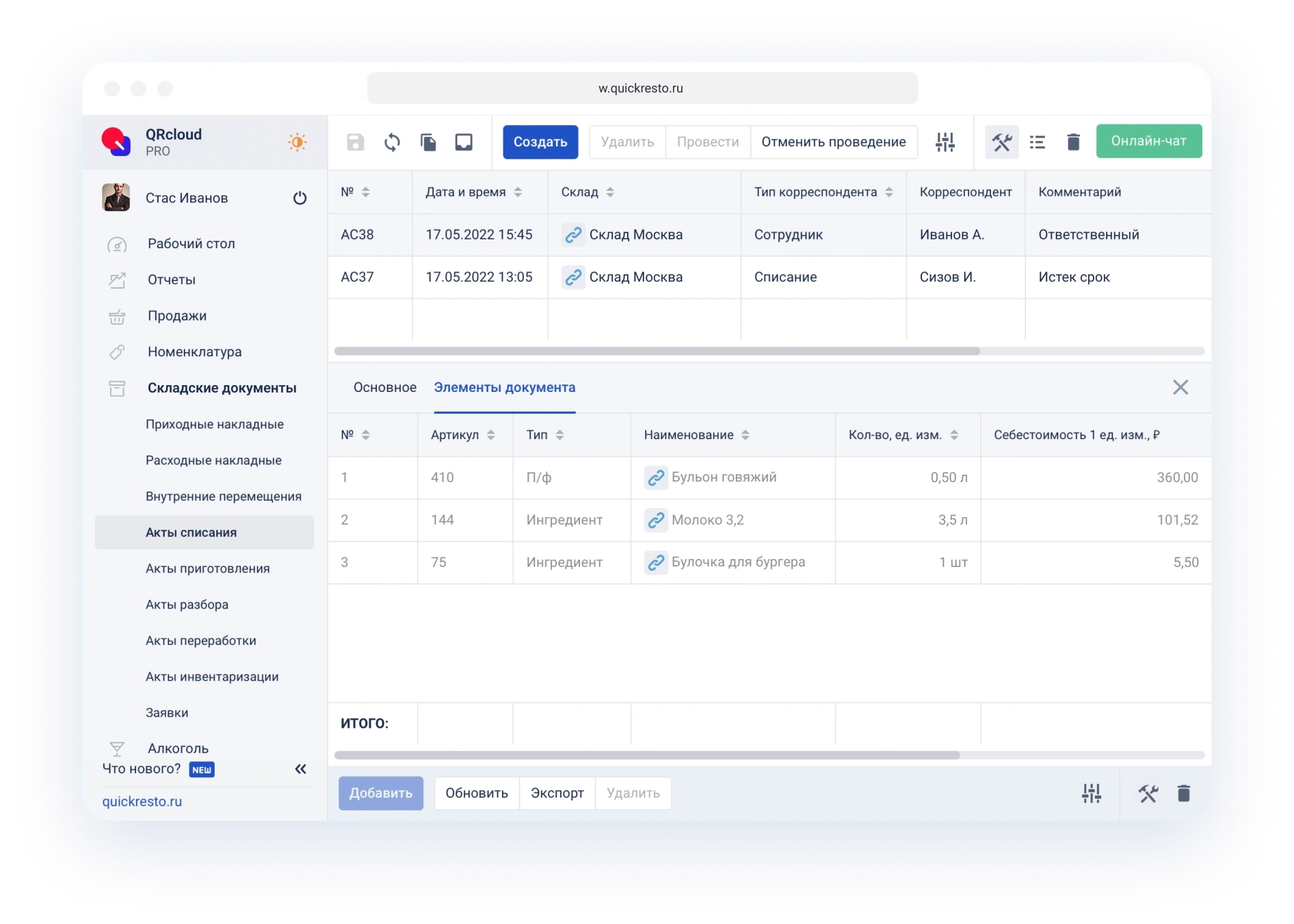The width and height of the screenshot is (1294, 924).
Task: Close the document details panel
Action: click(x=1180, y=387)
